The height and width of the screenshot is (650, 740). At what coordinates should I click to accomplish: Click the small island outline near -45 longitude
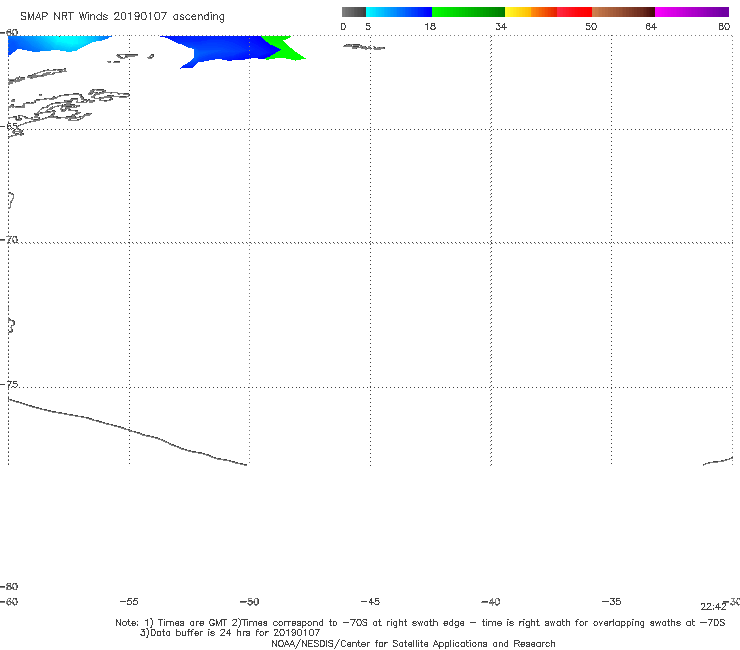pos(363,47)
